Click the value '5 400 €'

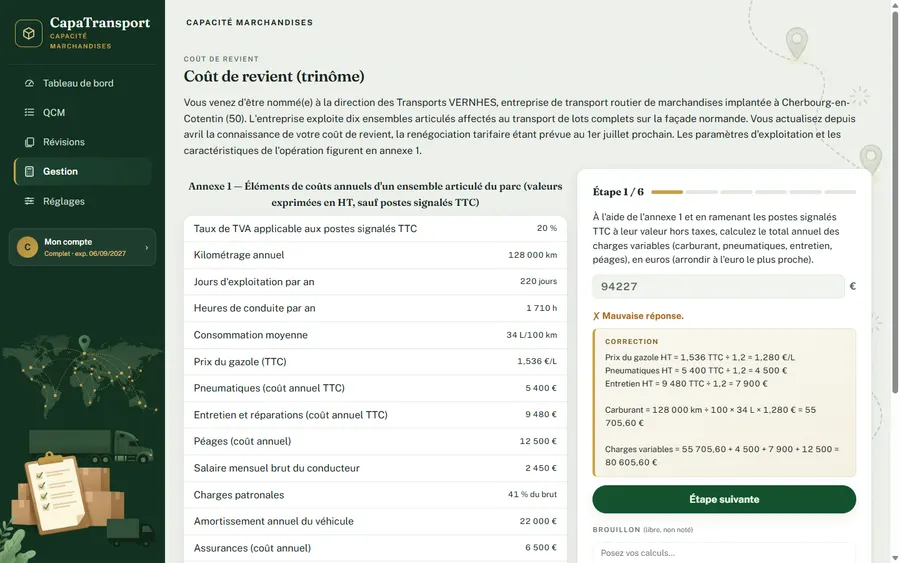pos(541,388)
